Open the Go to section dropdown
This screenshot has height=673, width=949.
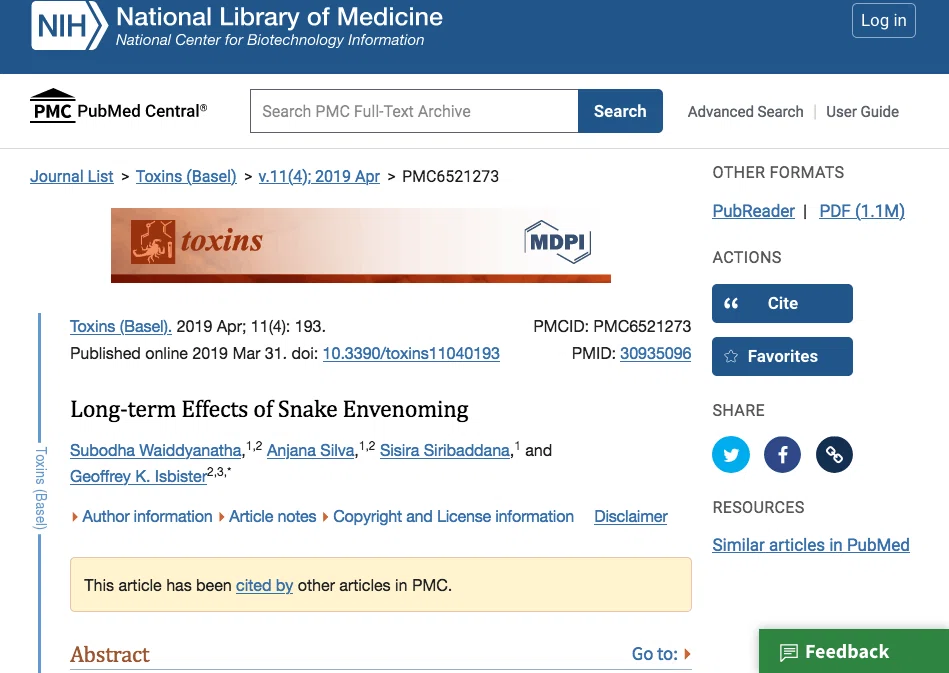(x=661, y=654)
